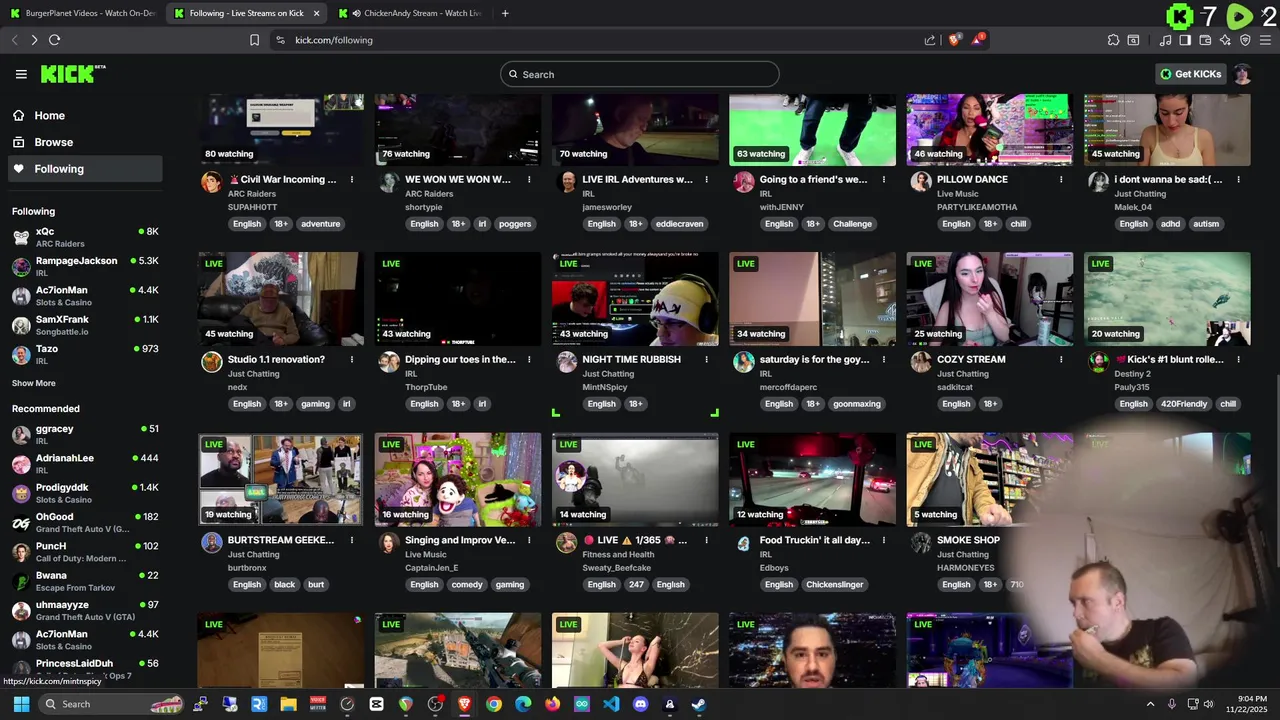Switch to BurgerPlanet Videos browser tab
Viewport: 1280px width, 720px height.
[x=82, y=13]
